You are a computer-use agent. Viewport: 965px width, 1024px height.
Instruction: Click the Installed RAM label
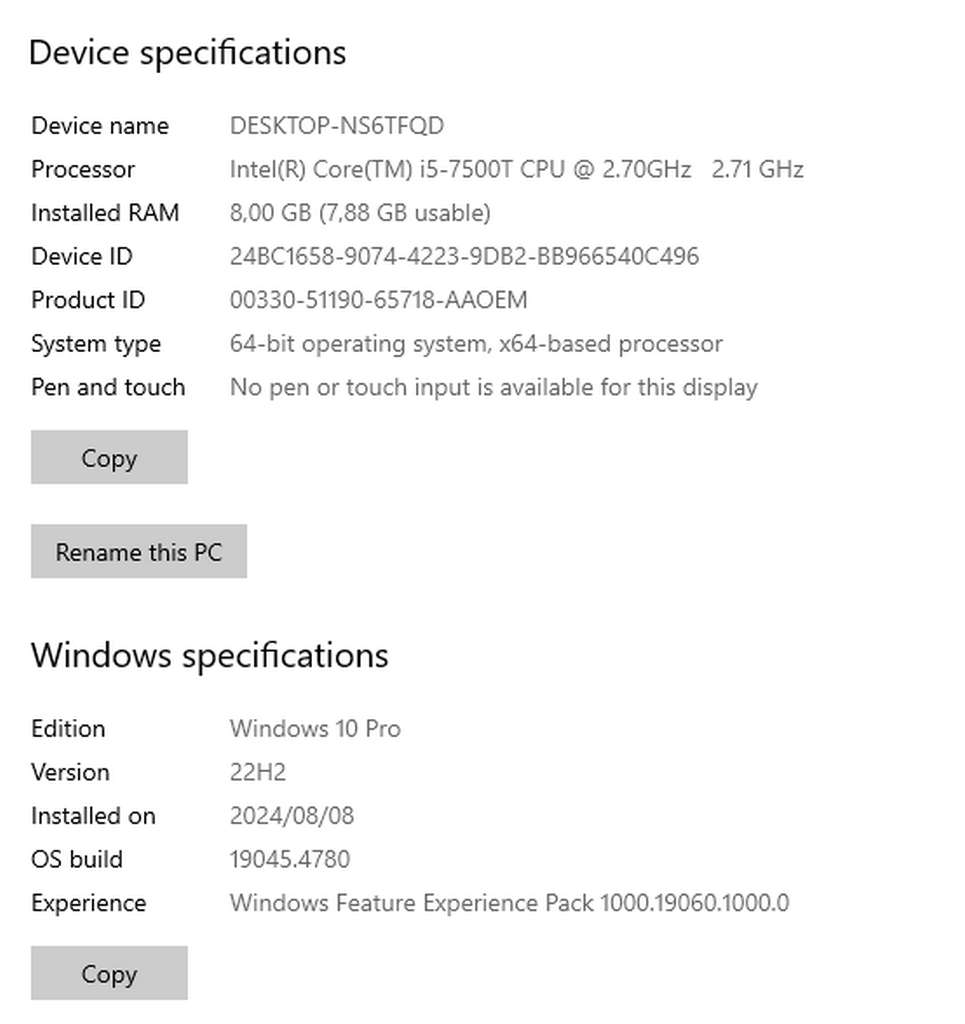(x=105, y=213)
